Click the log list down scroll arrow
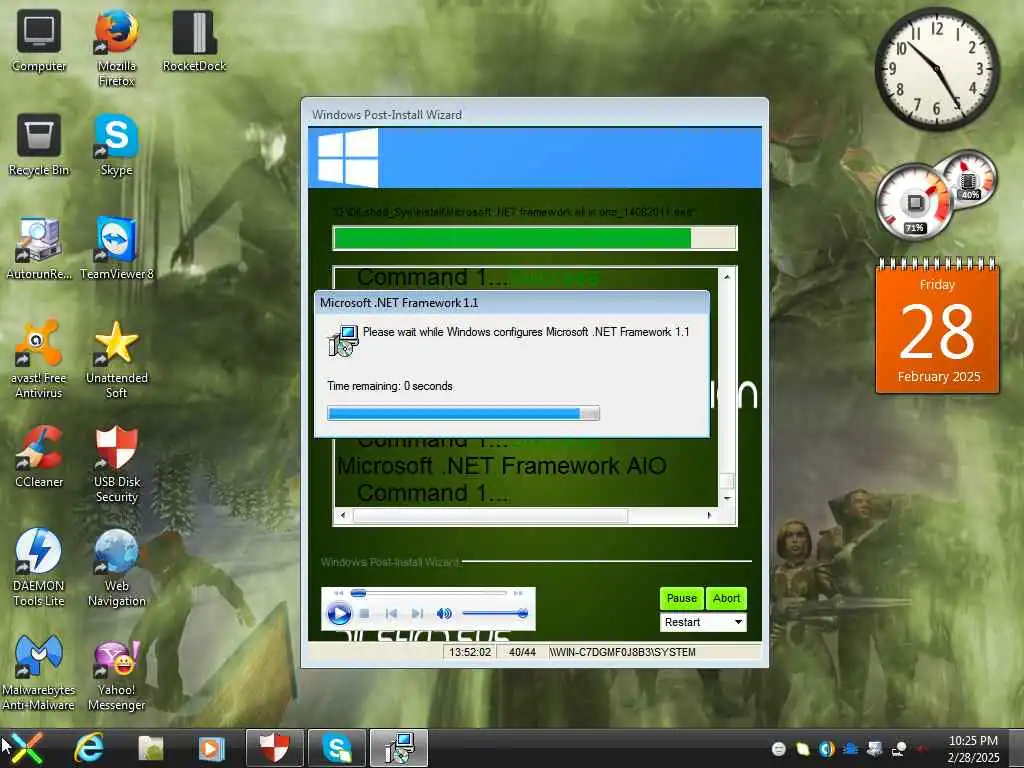Image resolution: width=1024 pixels, height=768 pixels. pos(727,498)
